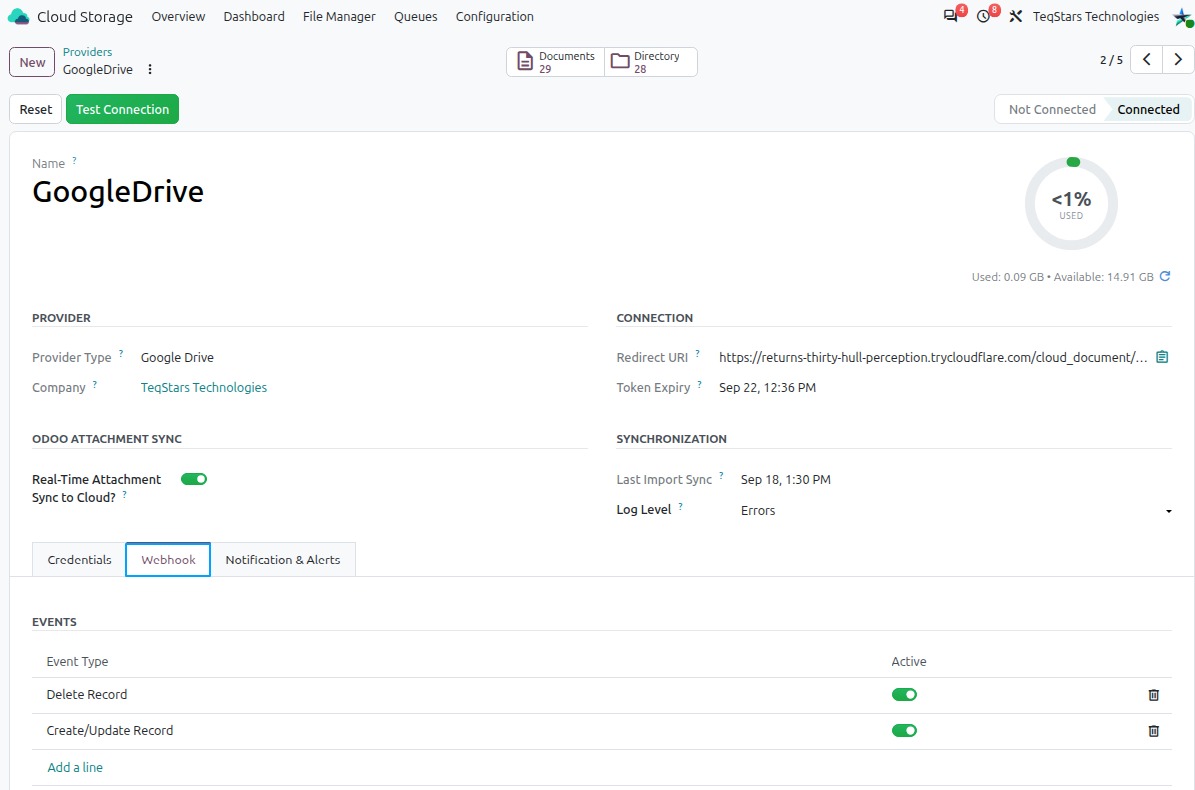Switch to the Webhook tab

168,560
